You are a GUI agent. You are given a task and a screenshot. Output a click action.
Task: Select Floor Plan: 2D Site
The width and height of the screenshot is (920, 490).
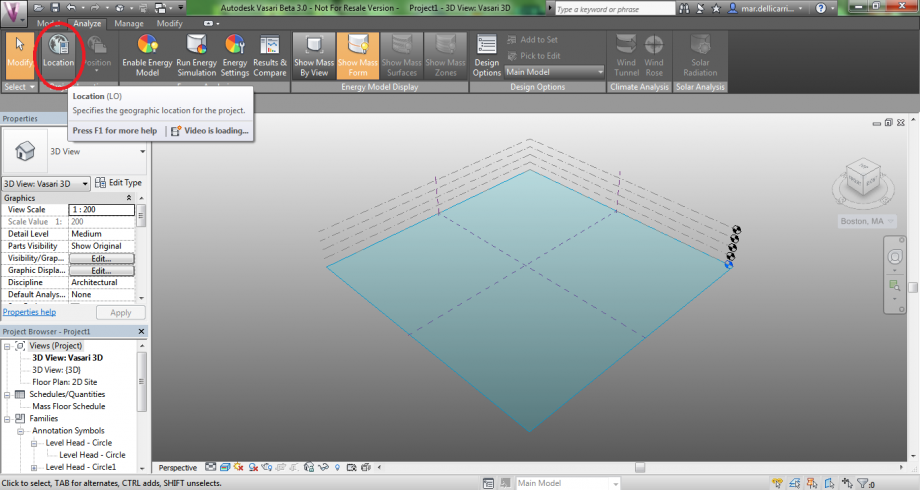[x=65, y=381]
